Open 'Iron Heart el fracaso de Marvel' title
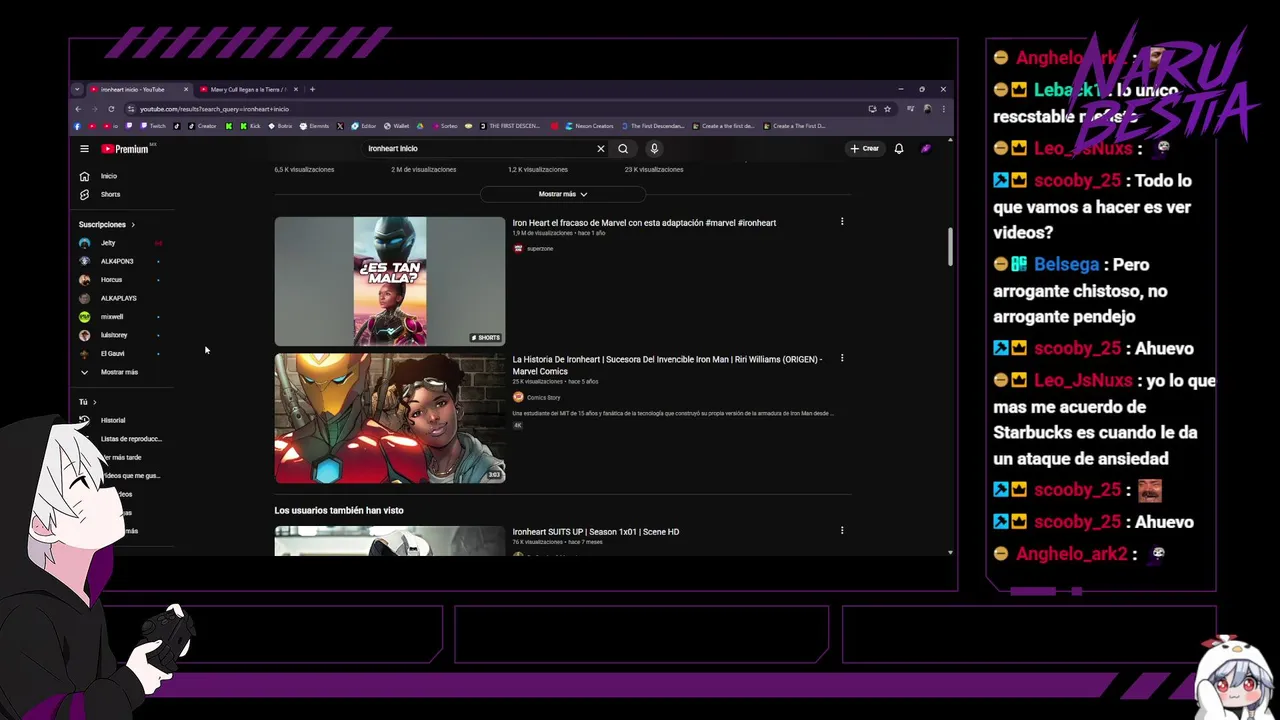The width and height of the screenshot is (1280, 720). click(644, 223)
